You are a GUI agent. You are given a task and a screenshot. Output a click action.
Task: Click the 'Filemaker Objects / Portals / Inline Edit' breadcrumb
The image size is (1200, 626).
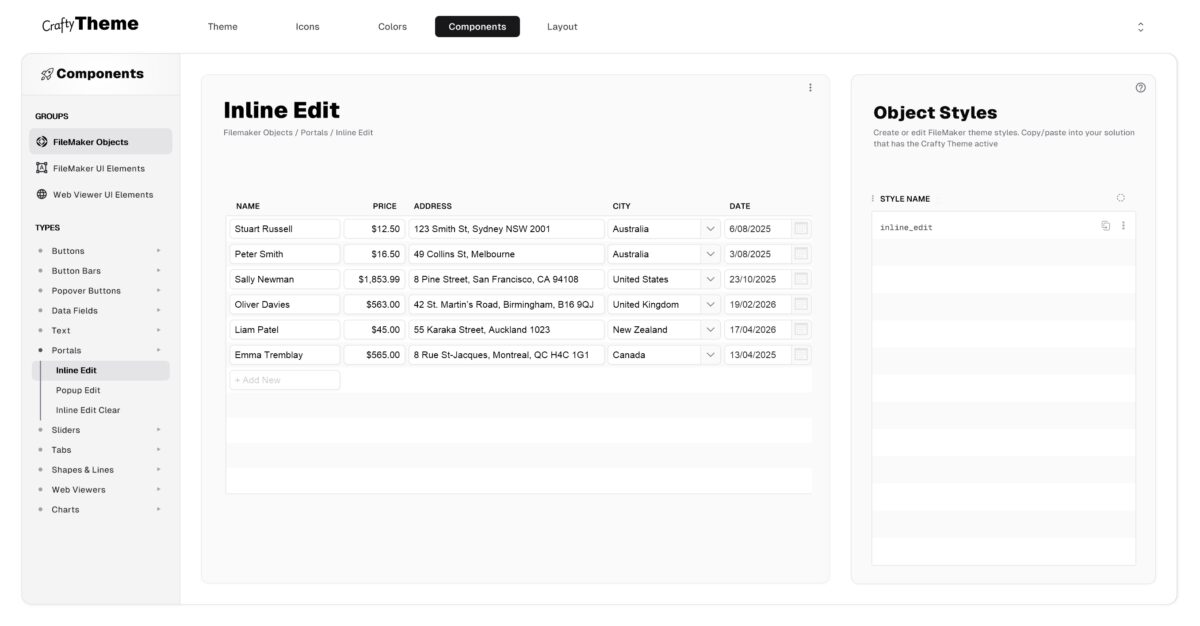(x=298, y=132)
